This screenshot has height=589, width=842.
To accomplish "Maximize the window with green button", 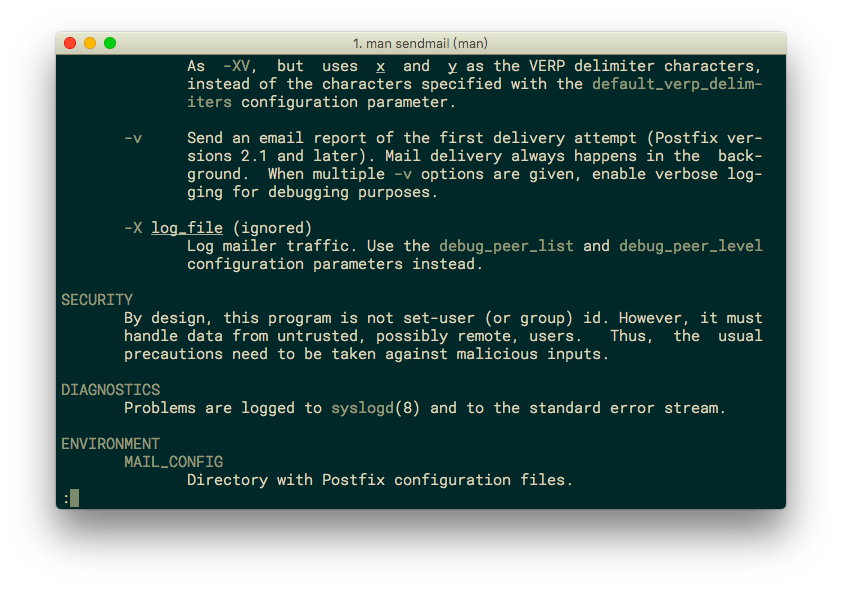I will point(110,43).
